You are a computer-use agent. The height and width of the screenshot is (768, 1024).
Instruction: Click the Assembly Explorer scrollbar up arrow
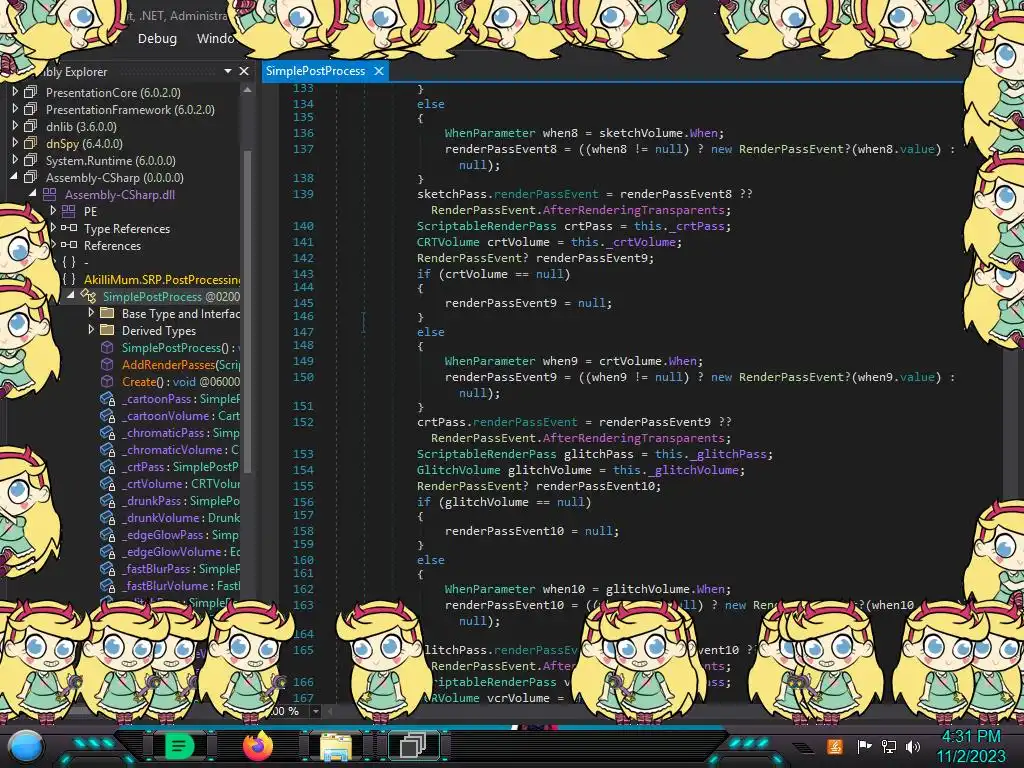(248, 91)
